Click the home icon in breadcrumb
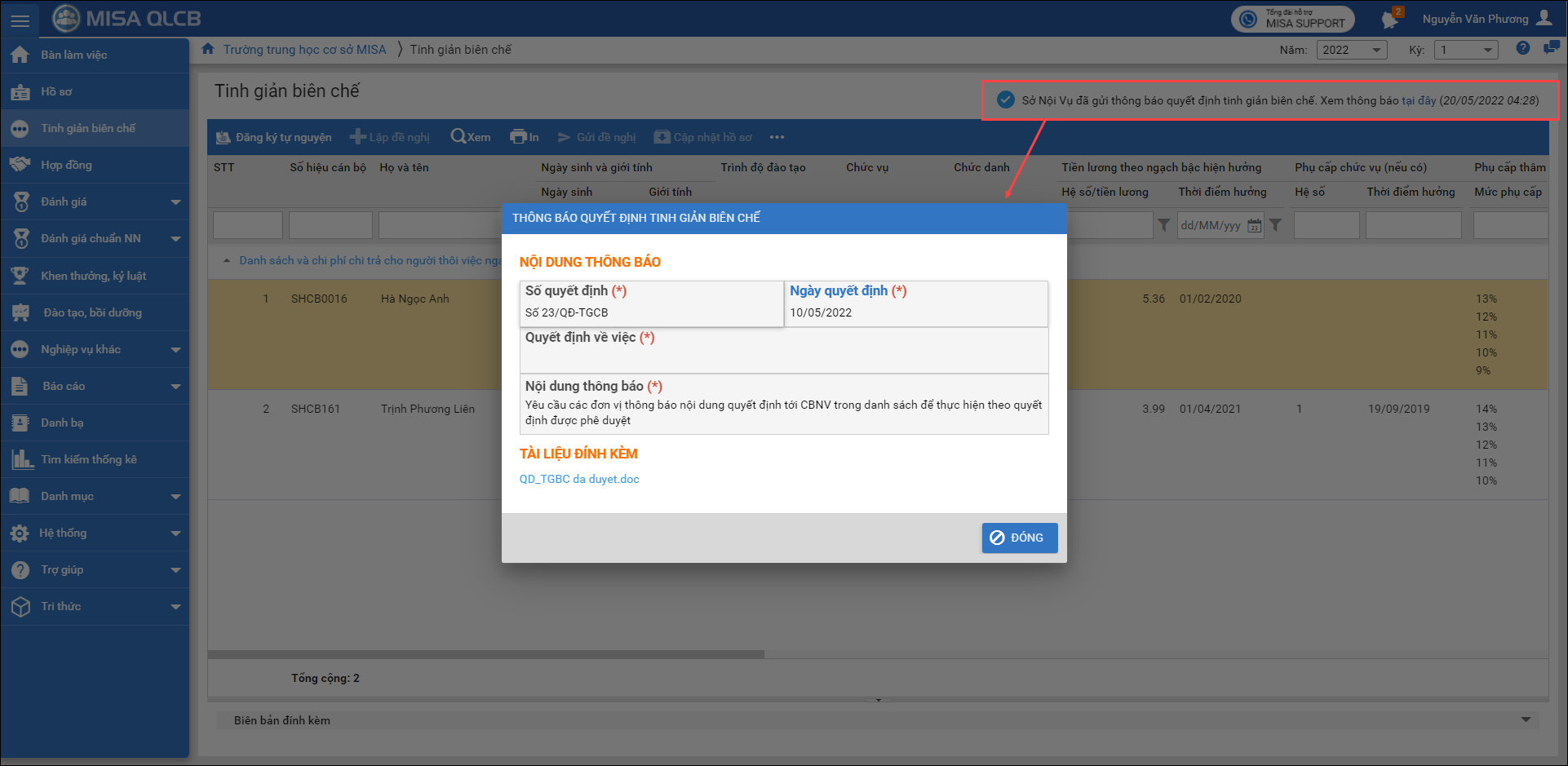This screenshot has width=1568, height=766. click(208, 49)
